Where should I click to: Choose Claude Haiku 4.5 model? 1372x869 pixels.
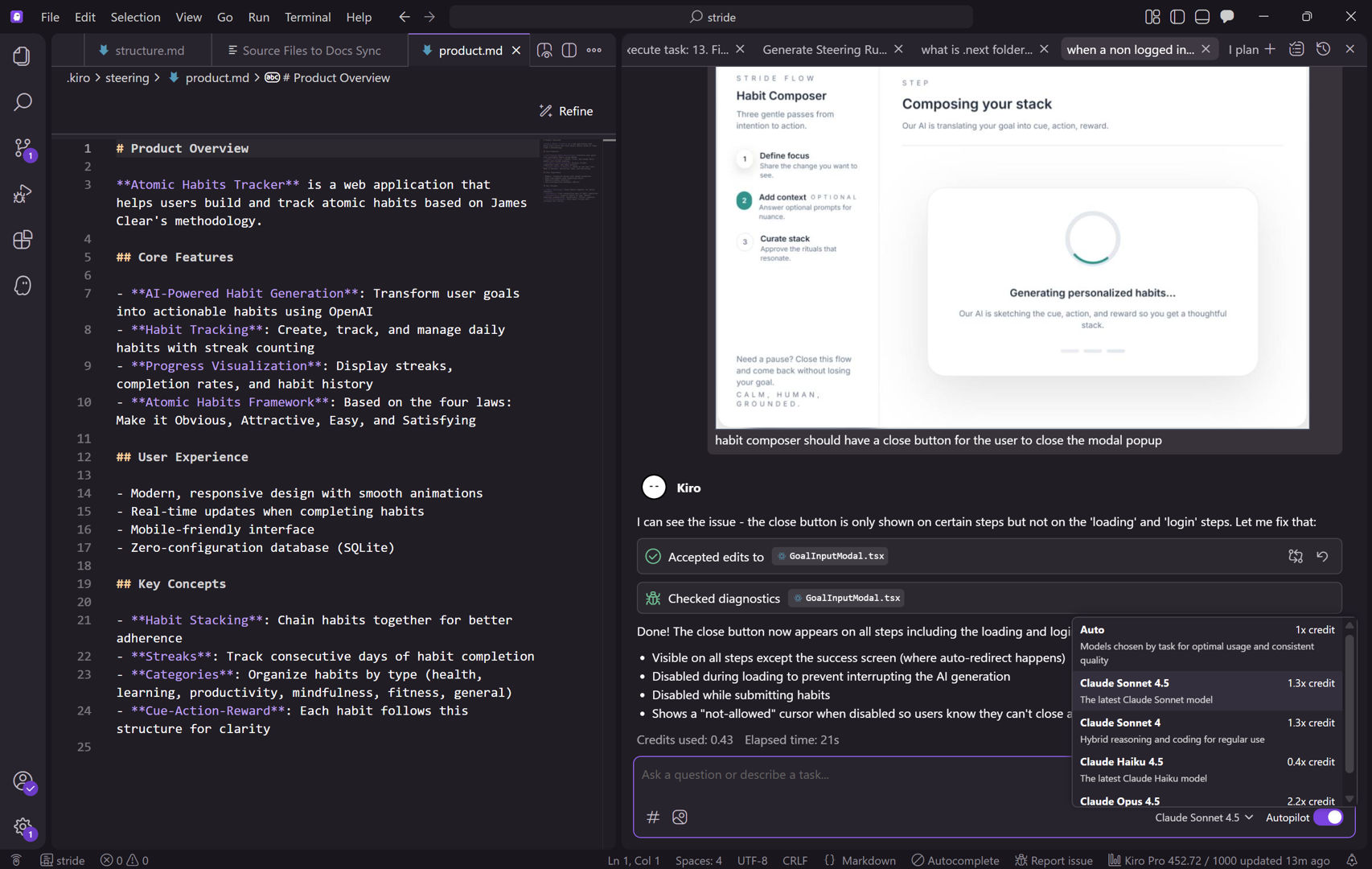[1207, 769]
